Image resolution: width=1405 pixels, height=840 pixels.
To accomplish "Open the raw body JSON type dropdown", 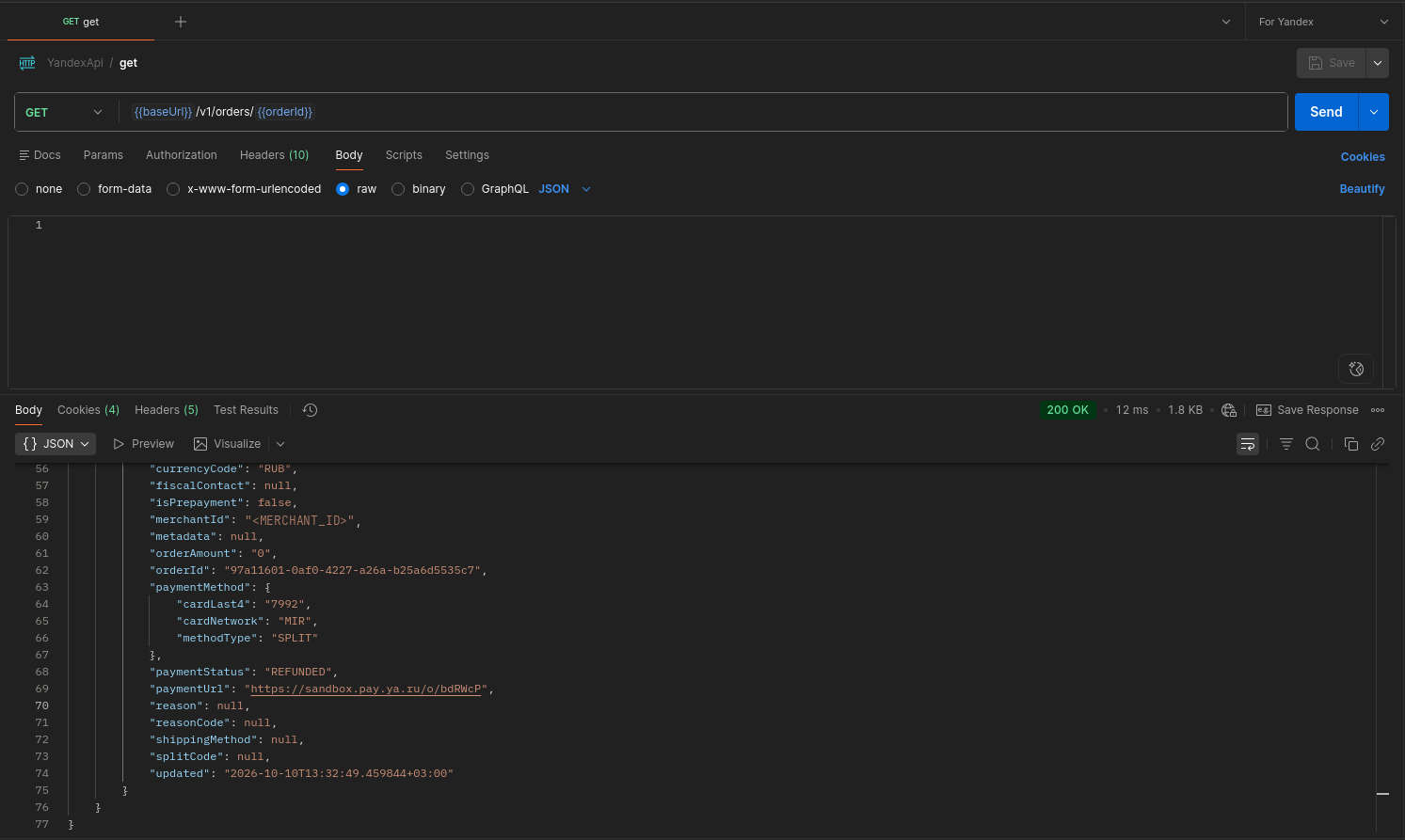I will (565, 189).
